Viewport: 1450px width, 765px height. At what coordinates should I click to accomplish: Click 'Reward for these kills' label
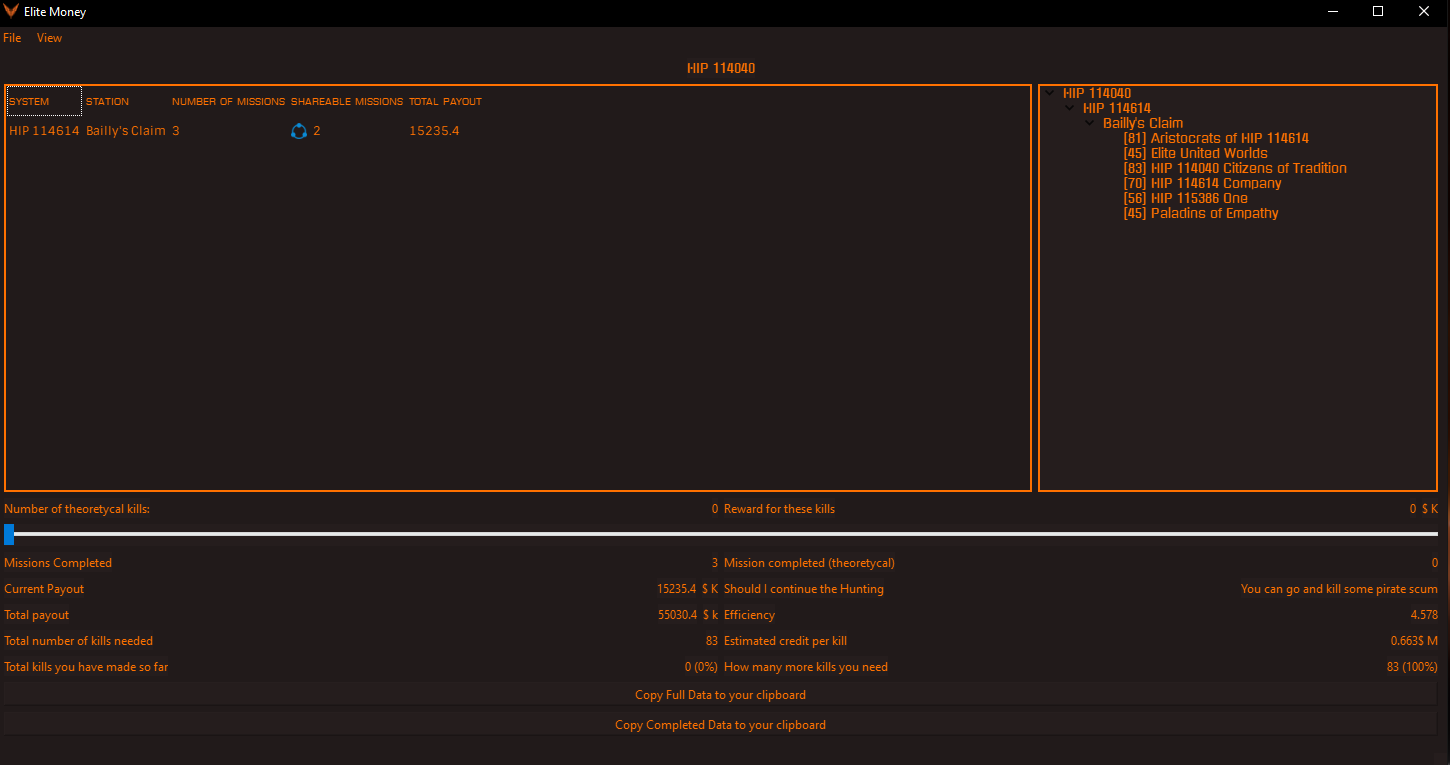[x=779, y=509]
